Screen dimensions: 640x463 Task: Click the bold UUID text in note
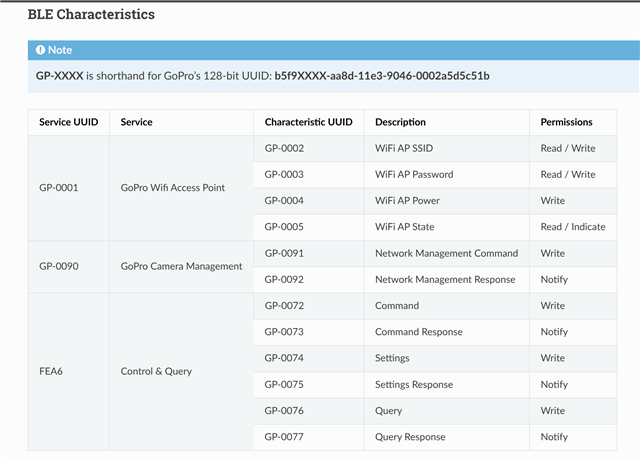(382, 76)
